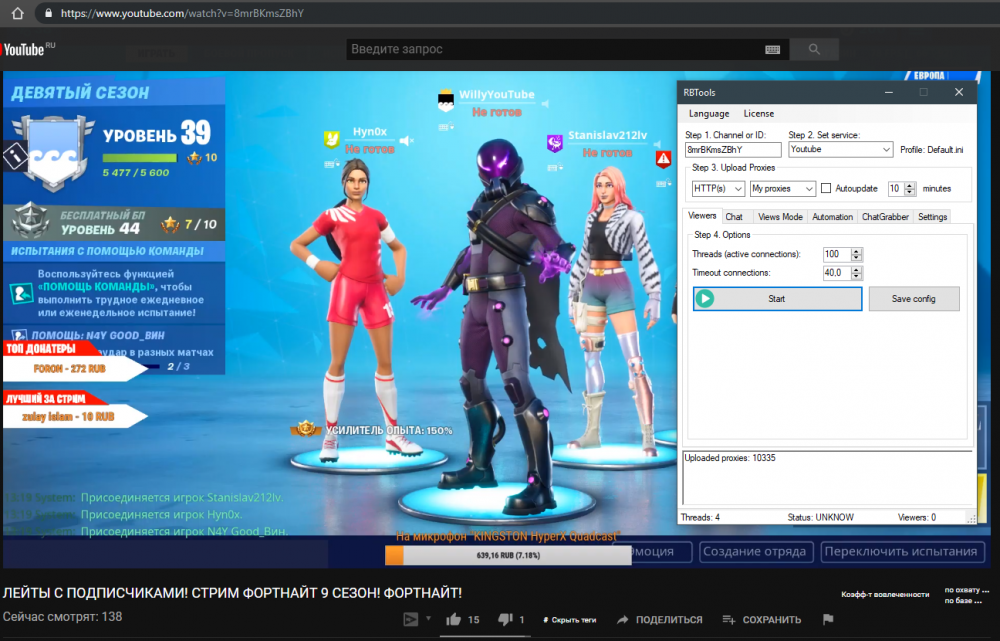Open the Youtube service dropdown
Viewport: 1000px width, 641px height.
point(840,149)
